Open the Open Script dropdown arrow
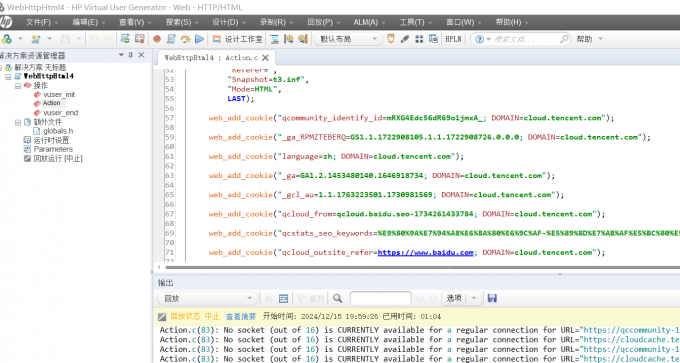This screenshot has height=363, width=680. coord(49,39)
